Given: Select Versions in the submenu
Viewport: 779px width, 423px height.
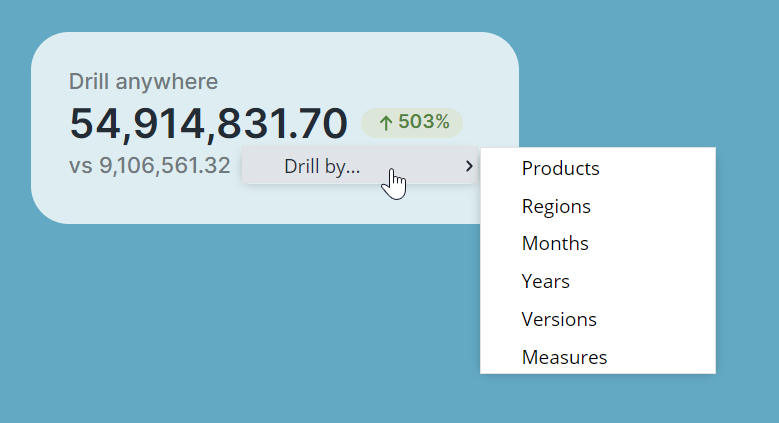Looking at the screenshot, I should pos(559,320).
